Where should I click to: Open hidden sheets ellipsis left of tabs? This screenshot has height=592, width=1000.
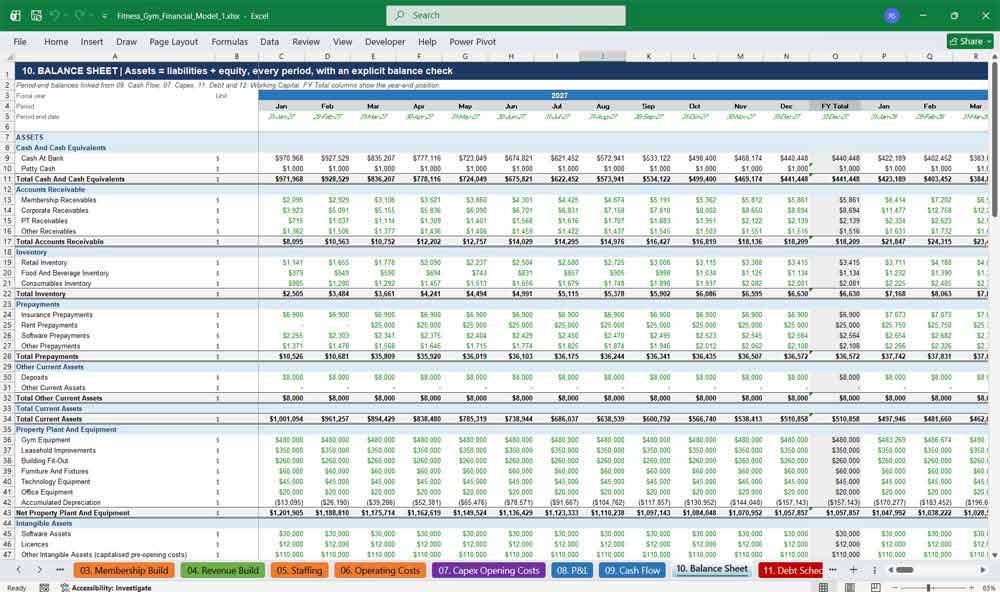click(x=60, y=570)
